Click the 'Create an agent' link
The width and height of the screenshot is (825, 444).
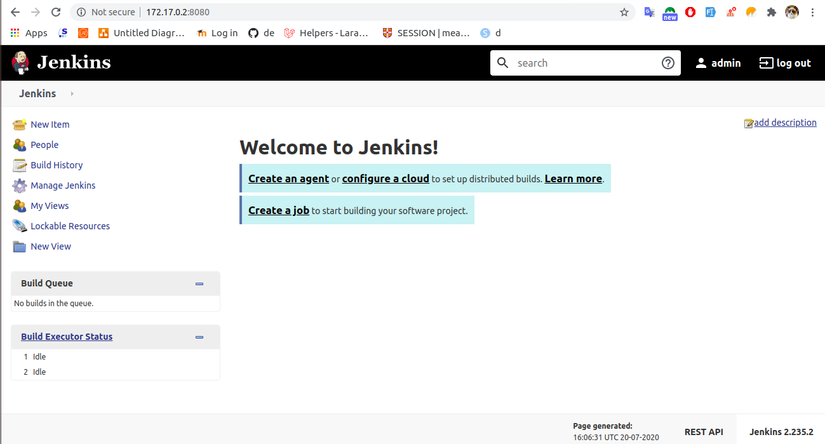pos(288,179)
